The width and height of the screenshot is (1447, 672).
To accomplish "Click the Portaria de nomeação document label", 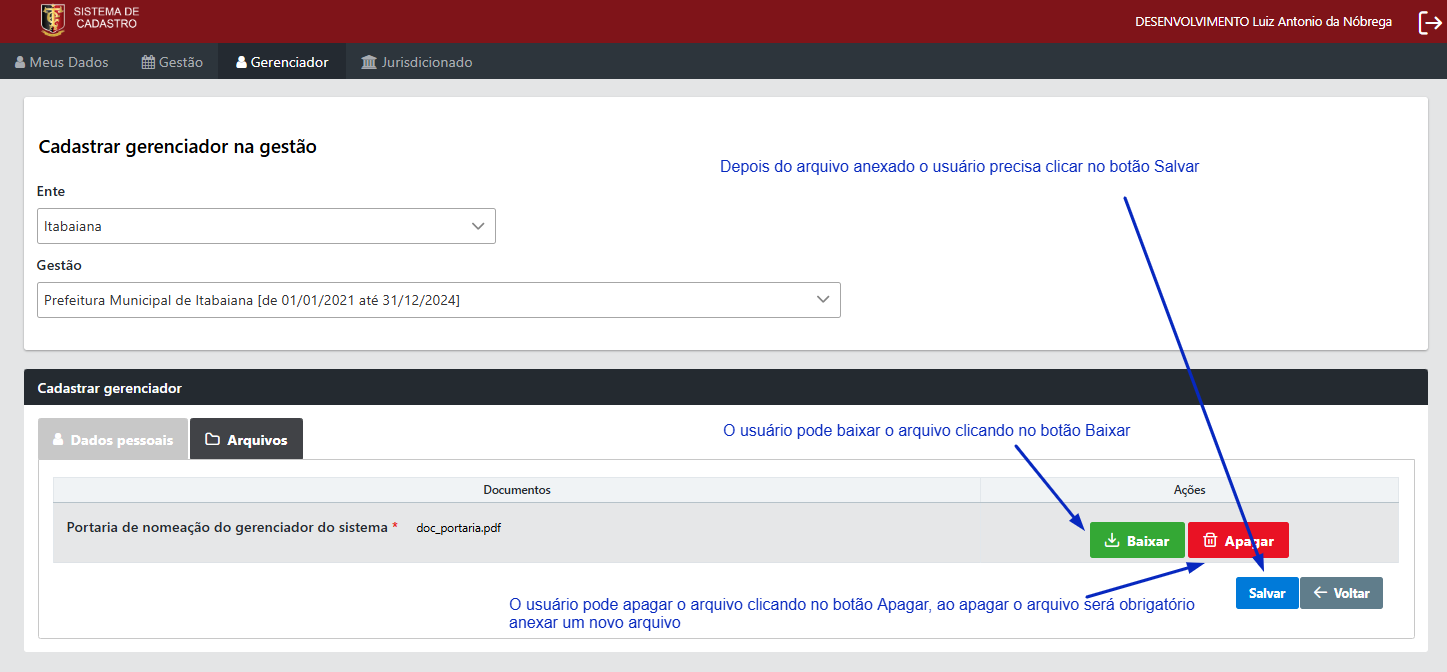I will 226,527.
